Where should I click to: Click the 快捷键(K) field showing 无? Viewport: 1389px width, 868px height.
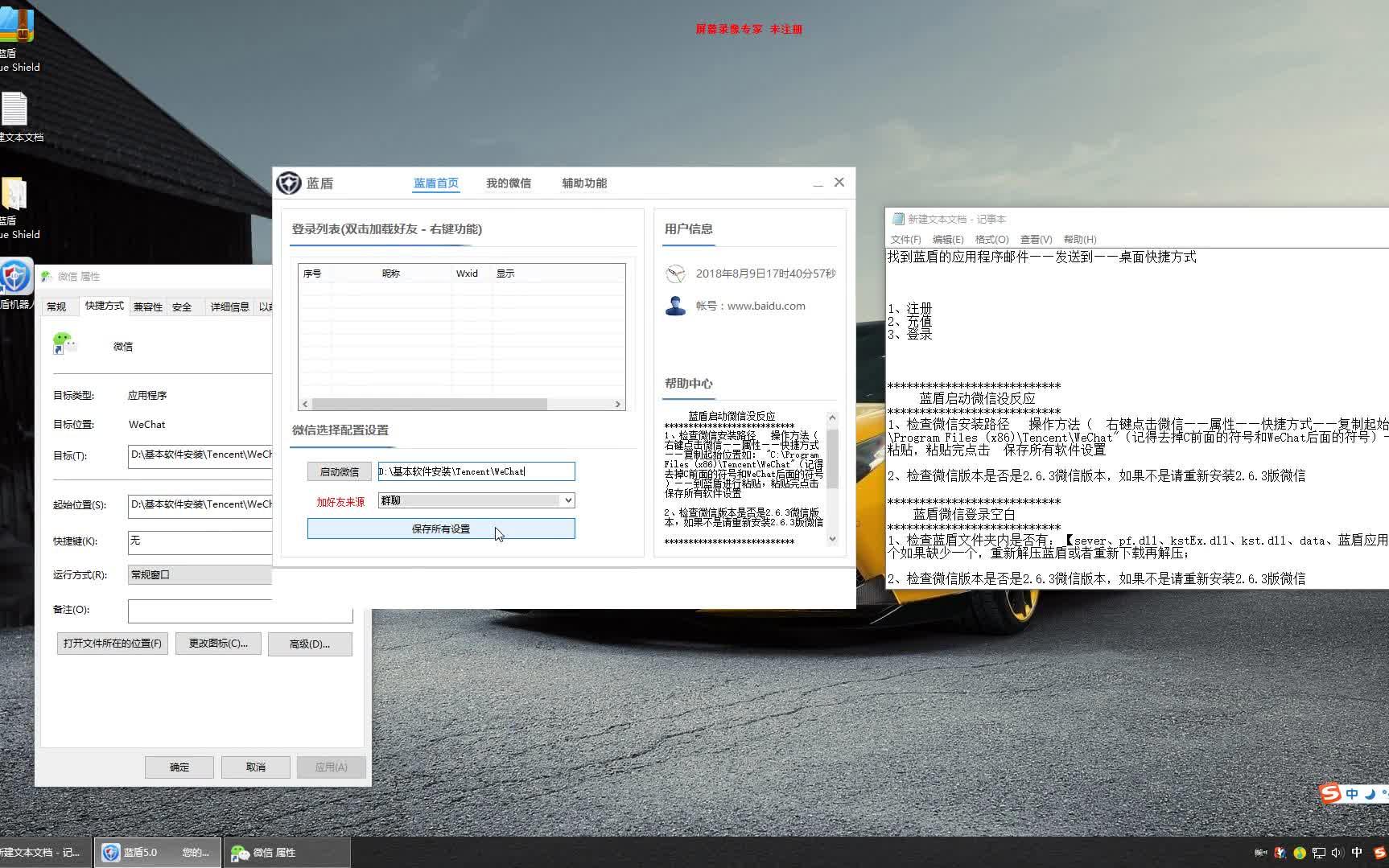click(200, 541)
